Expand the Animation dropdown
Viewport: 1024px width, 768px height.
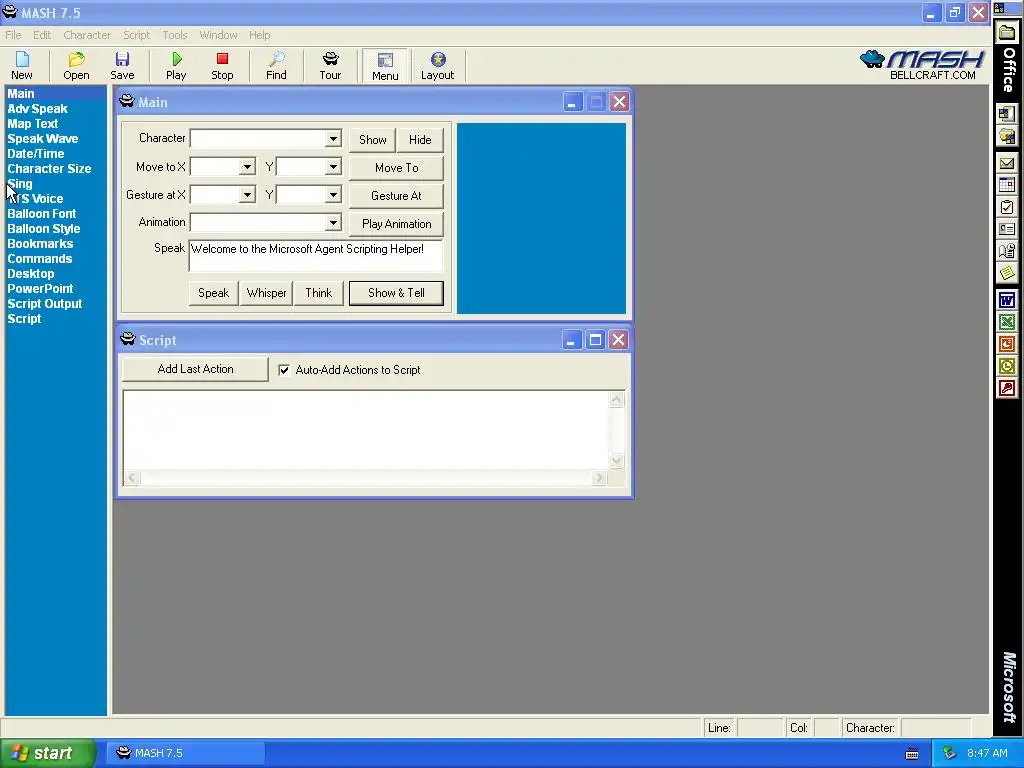point(333,223)
